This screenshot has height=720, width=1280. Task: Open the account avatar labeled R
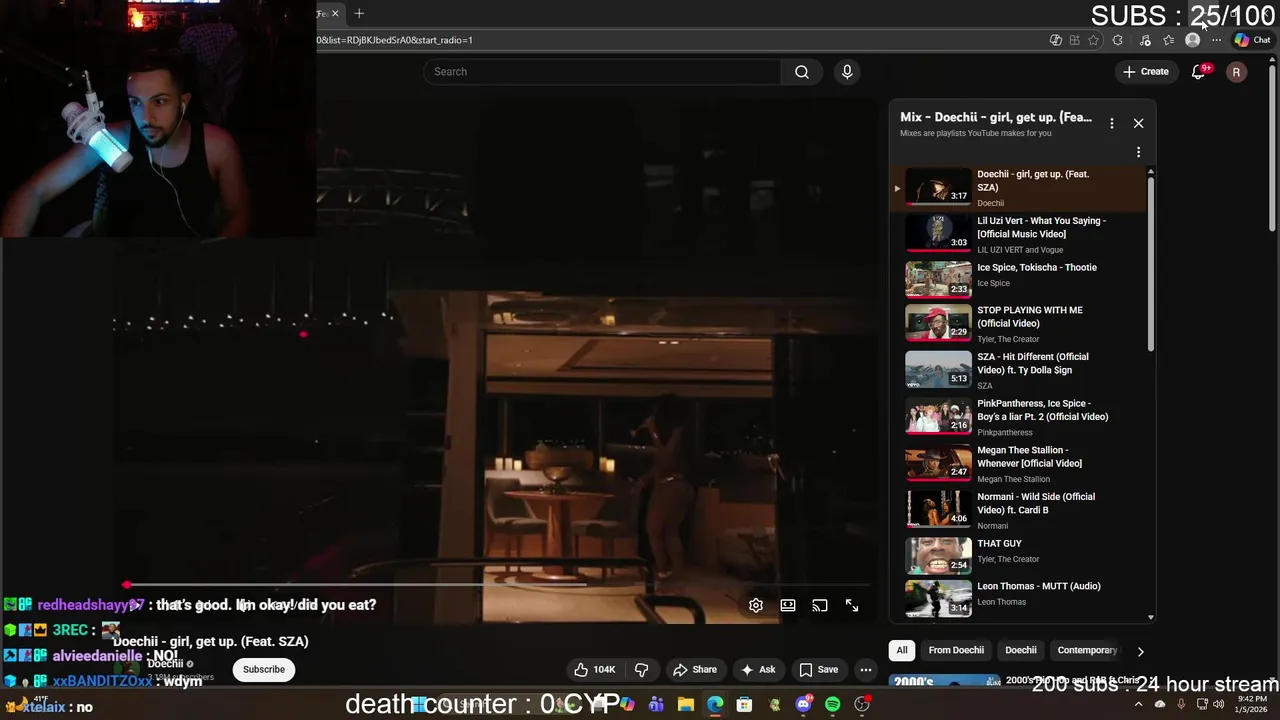coord(1236,72)
